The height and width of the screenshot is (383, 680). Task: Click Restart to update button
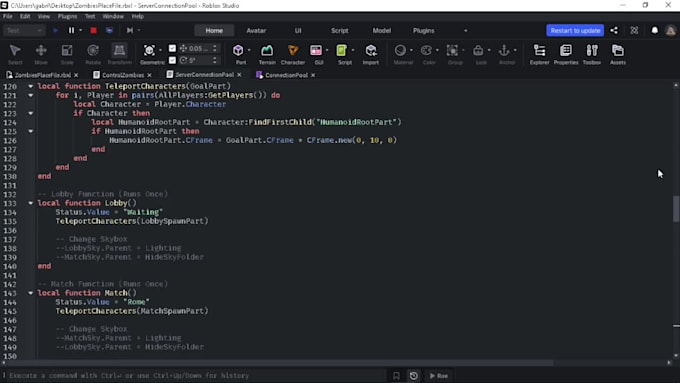pos(575,30)
